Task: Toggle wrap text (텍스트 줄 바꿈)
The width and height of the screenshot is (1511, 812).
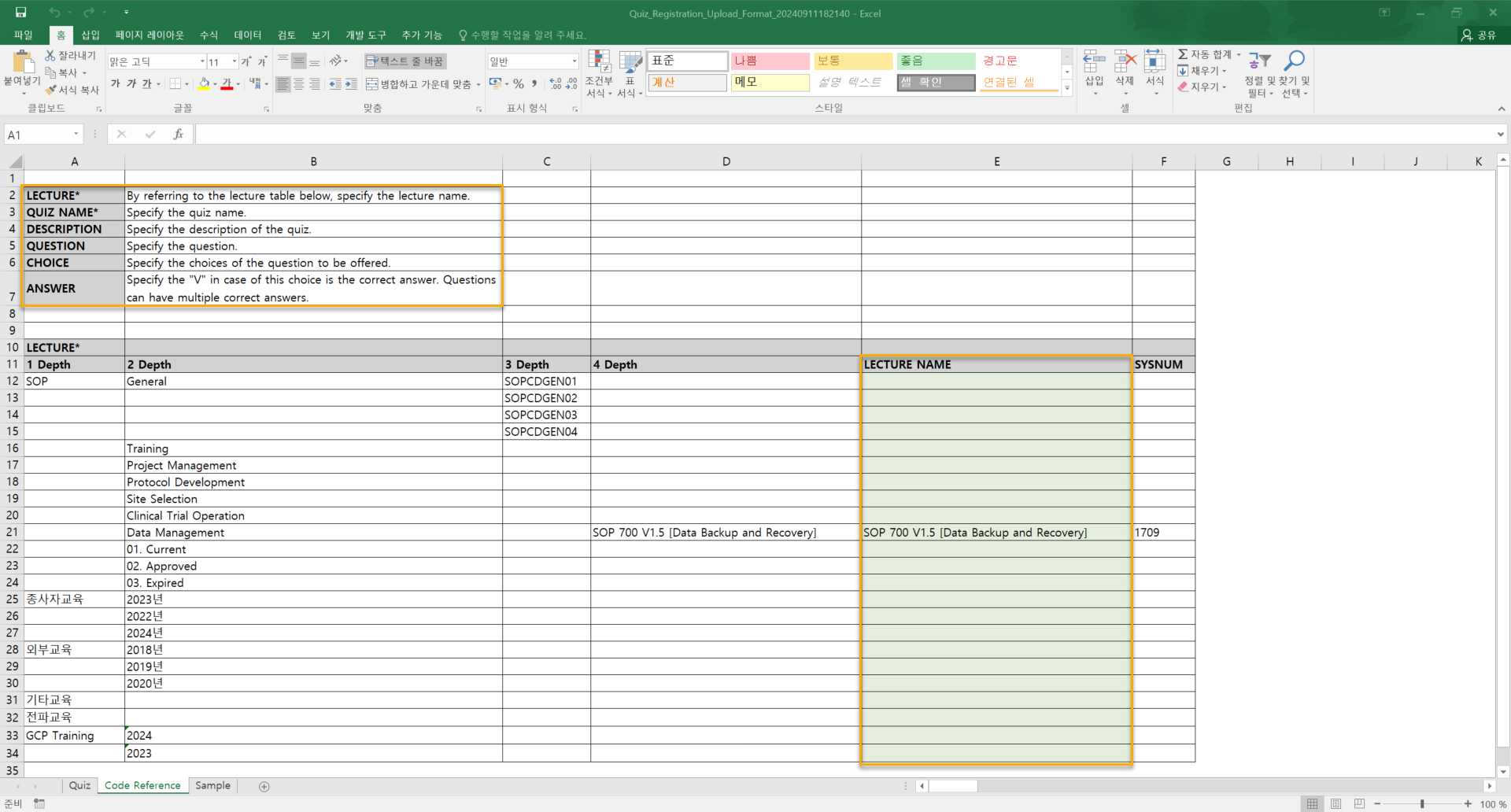Action: click(x=405, y=61)
